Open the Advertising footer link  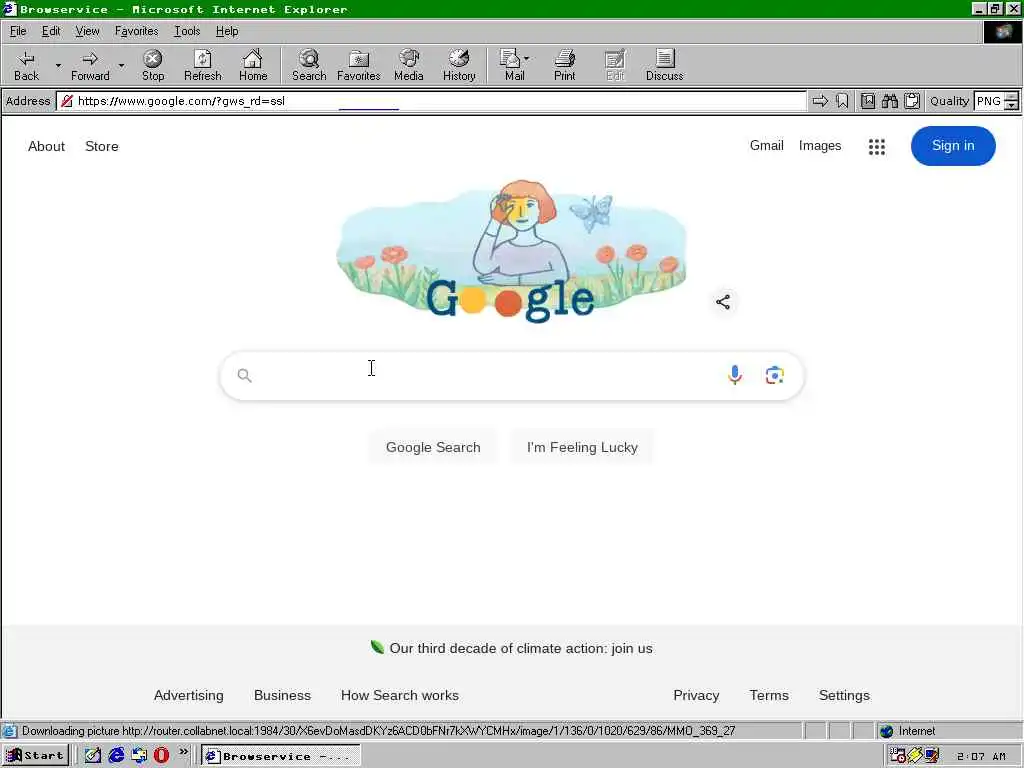188,696
